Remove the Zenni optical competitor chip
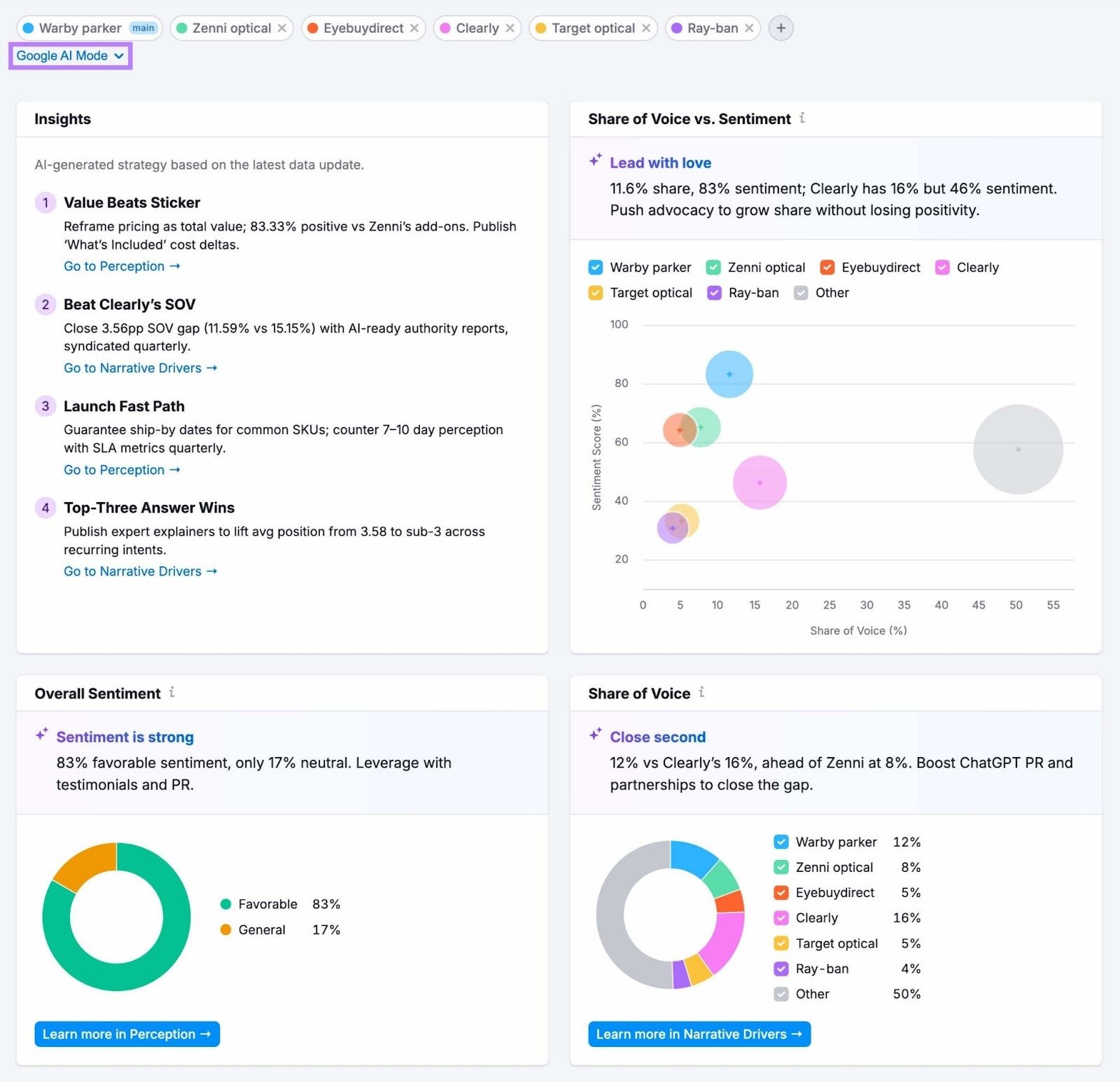The height and width of the screenshot is (1082, 1120). click(282, 28)
